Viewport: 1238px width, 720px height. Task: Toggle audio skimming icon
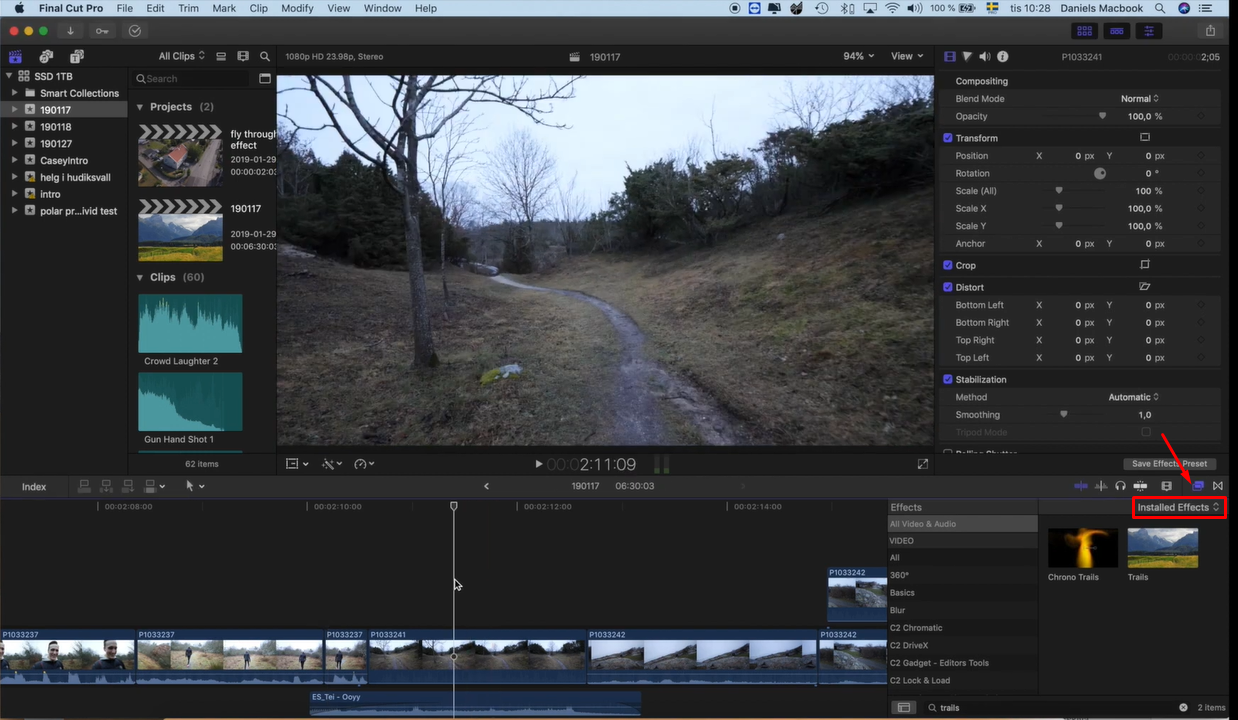click(x=1099, y=486)
